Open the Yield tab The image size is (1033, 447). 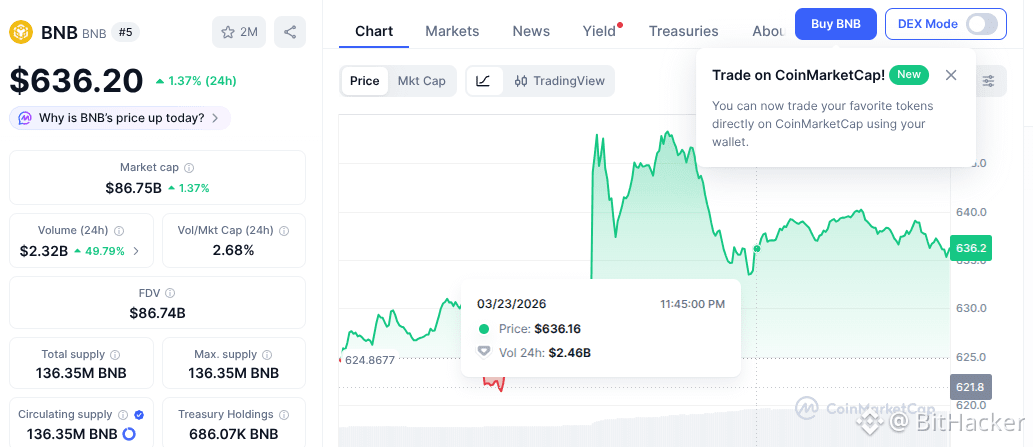599,31
